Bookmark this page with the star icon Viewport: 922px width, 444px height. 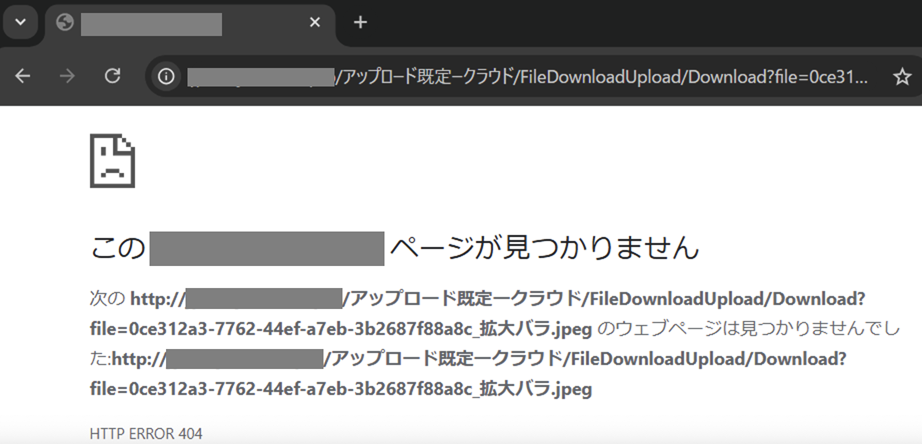(x=901, y=76)
